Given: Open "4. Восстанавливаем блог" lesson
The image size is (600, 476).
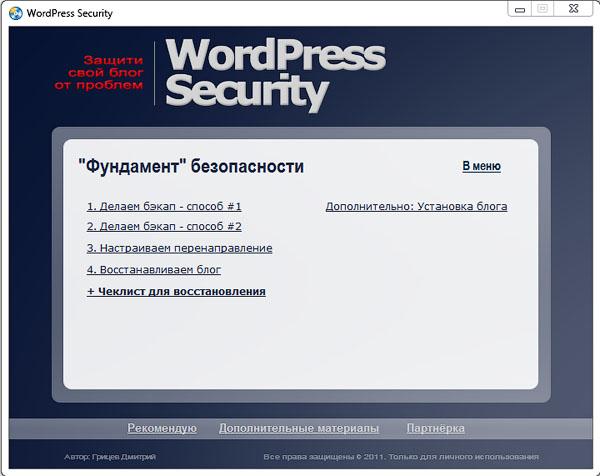Looking at the screenshot, I should tap(153, 270).
